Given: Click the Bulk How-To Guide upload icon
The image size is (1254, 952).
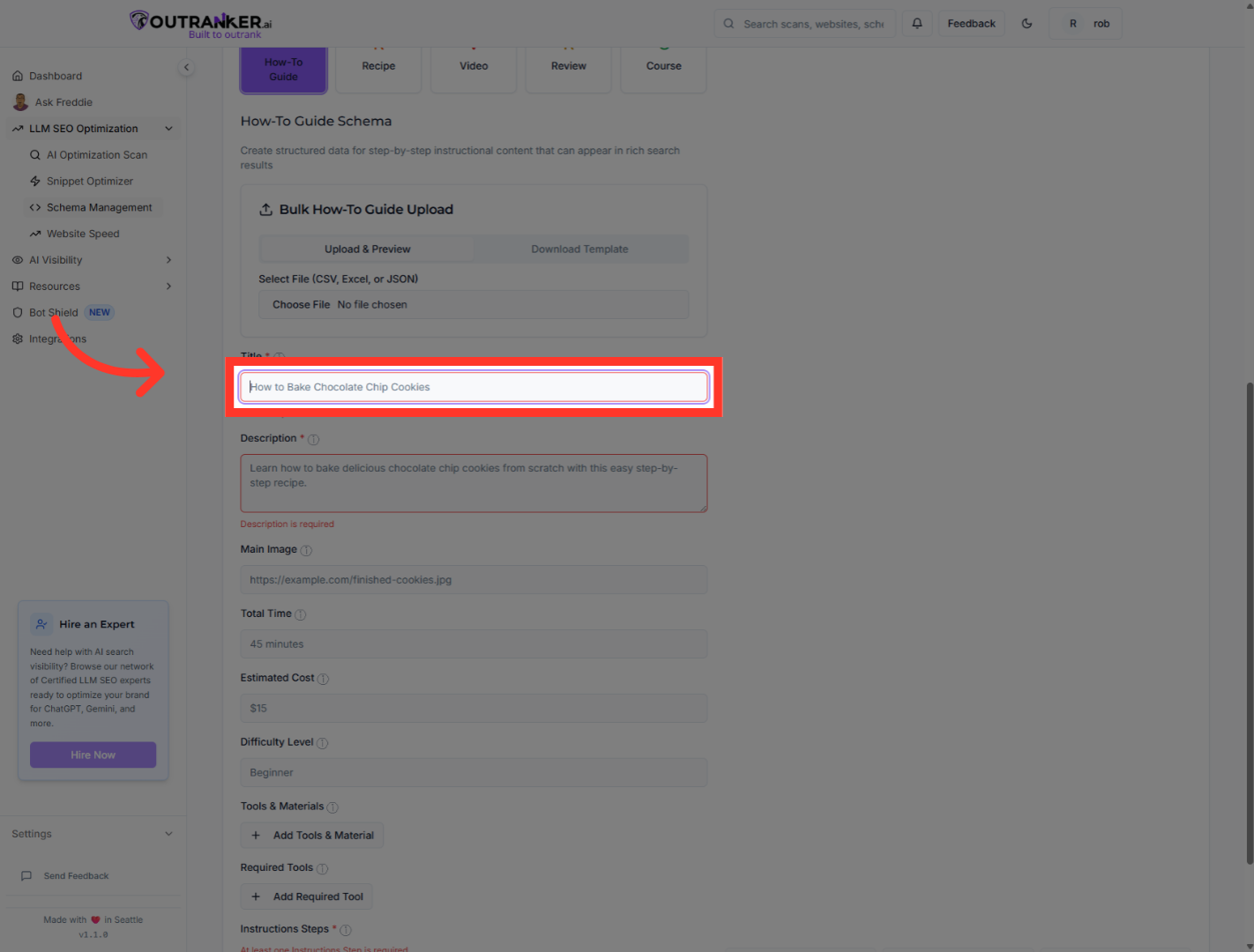Looking at the screenshot, I should pyautogui.click(x=265, y=210).
